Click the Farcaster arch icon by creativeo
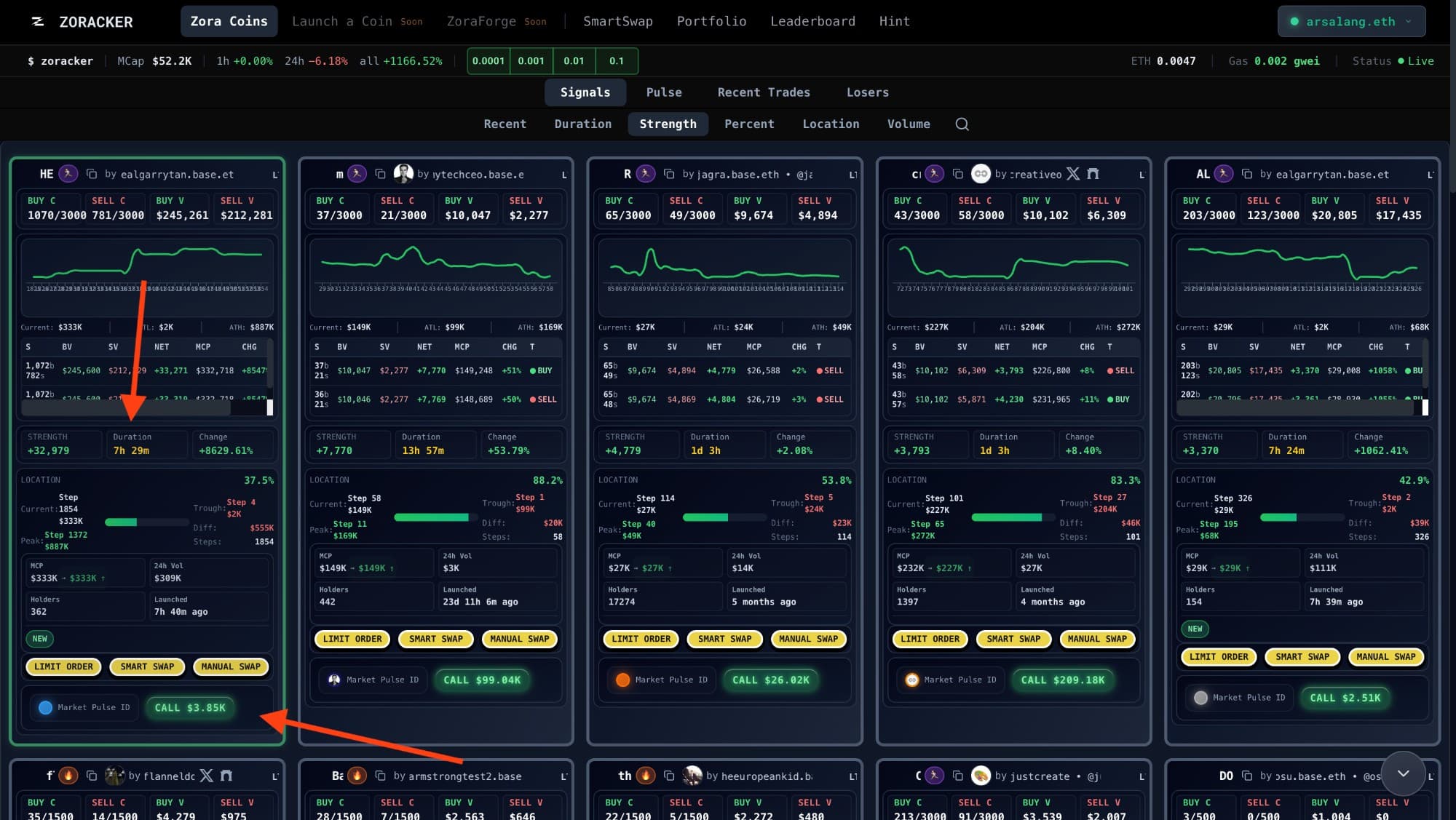Viewport: 1456px width, 820px height. (1092, 174)
